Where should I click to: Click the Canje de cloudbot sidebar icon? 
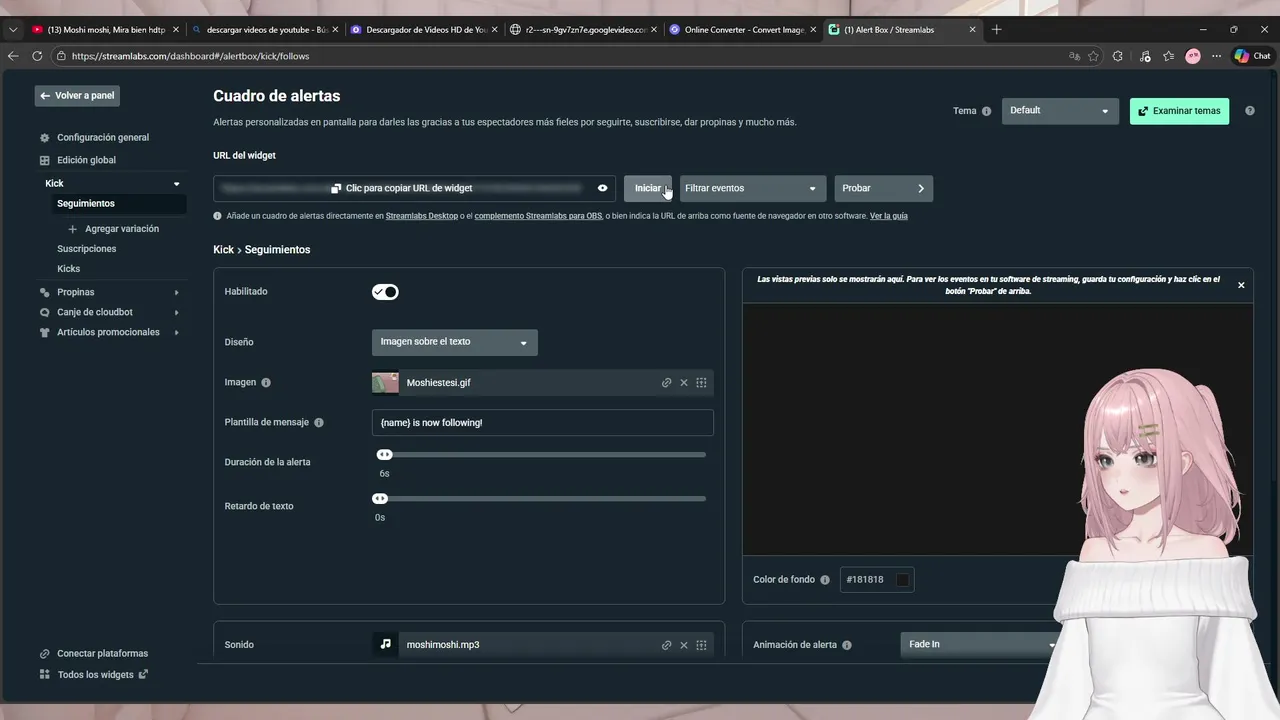44,313
